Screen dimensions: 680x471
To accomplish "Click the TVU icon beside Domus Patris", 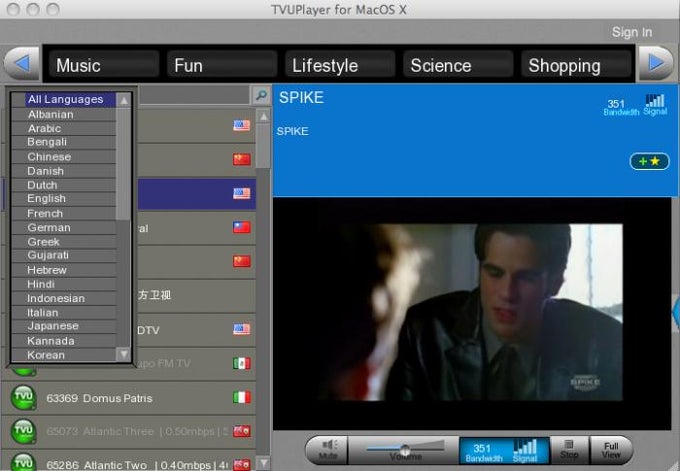I will 23,398.
